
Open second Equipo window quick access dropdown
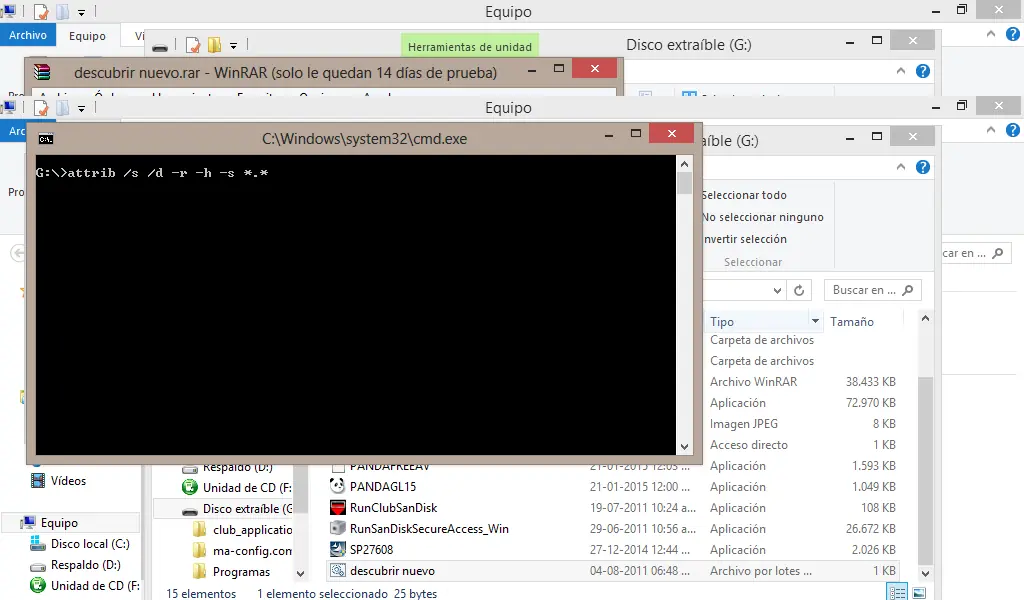81,108
